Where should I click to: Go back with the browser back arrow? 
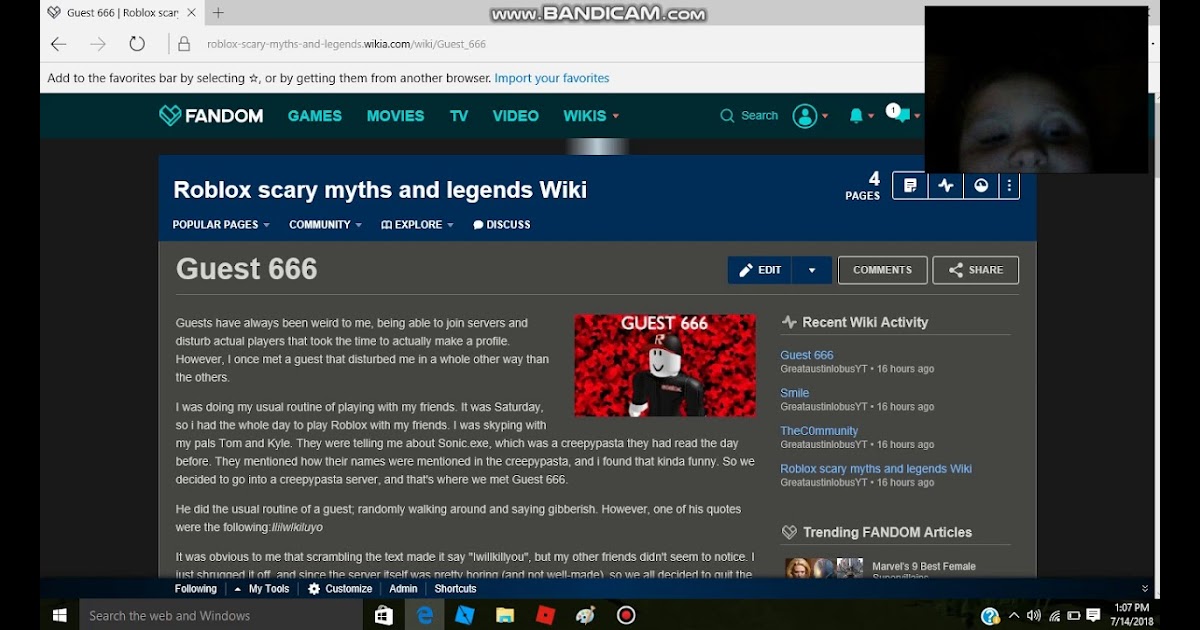pyautogui.click(x=59, y=44)
